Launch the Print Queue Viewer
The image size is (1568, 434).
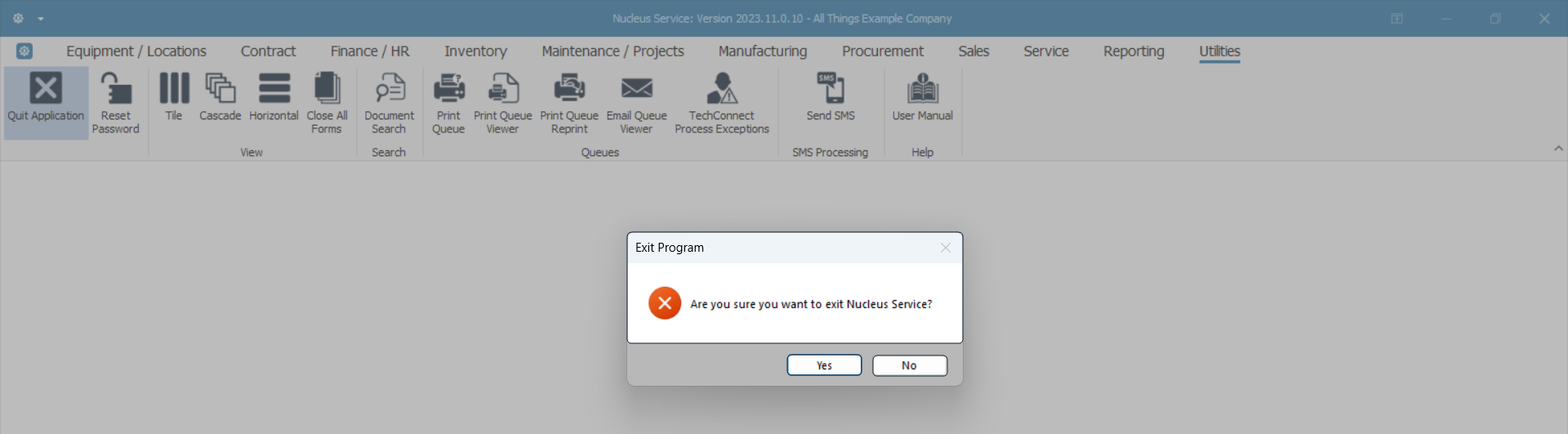503,90
